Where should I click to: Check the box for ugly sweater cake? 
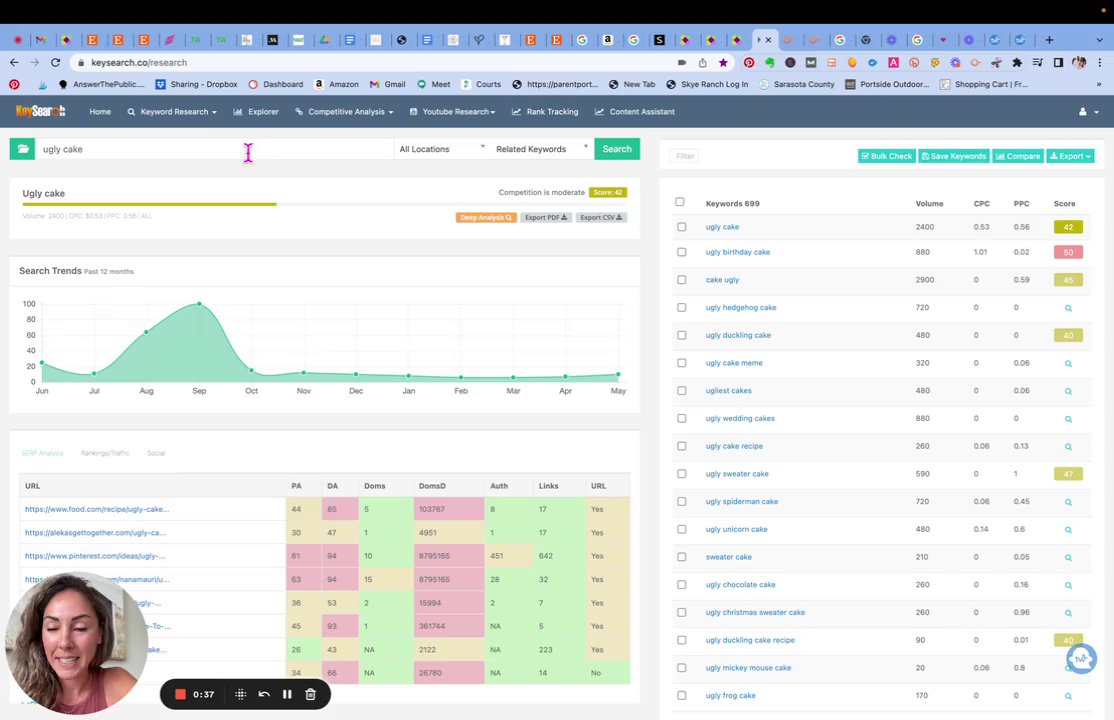pos(682,473)
